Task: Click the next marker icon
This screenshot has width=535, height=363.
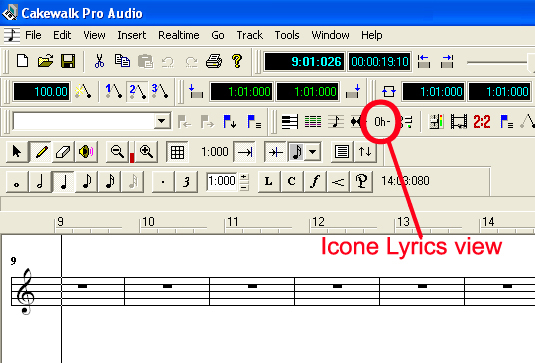Action: [x=207, y=122]
